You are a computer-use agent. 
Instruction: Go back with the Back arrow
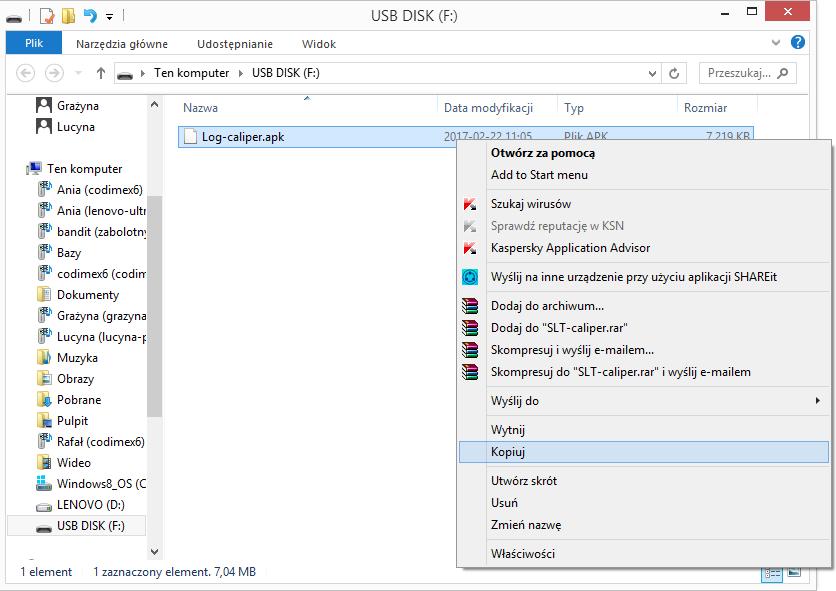tap(26, 73)
